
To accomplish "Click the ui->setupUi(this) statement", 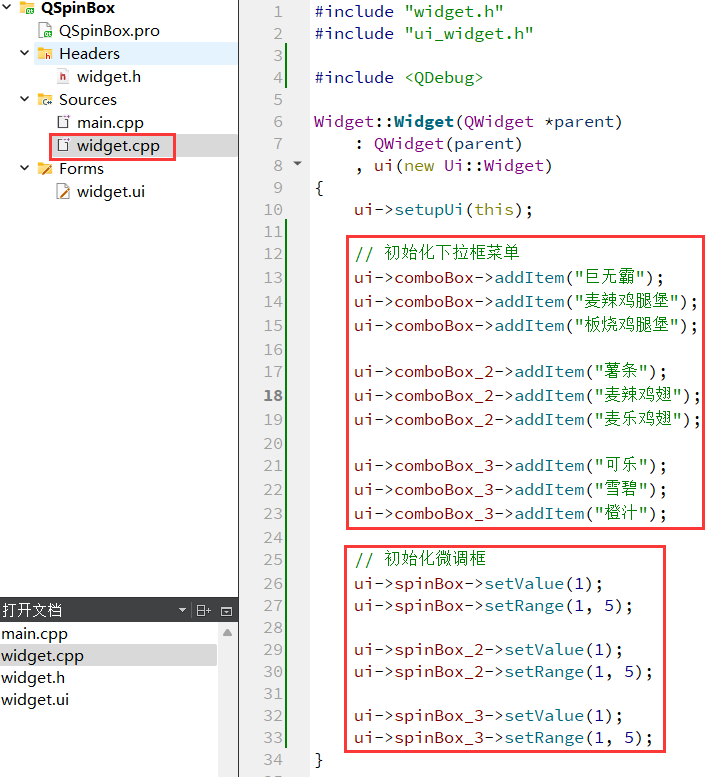I will (x=443, y=210).
